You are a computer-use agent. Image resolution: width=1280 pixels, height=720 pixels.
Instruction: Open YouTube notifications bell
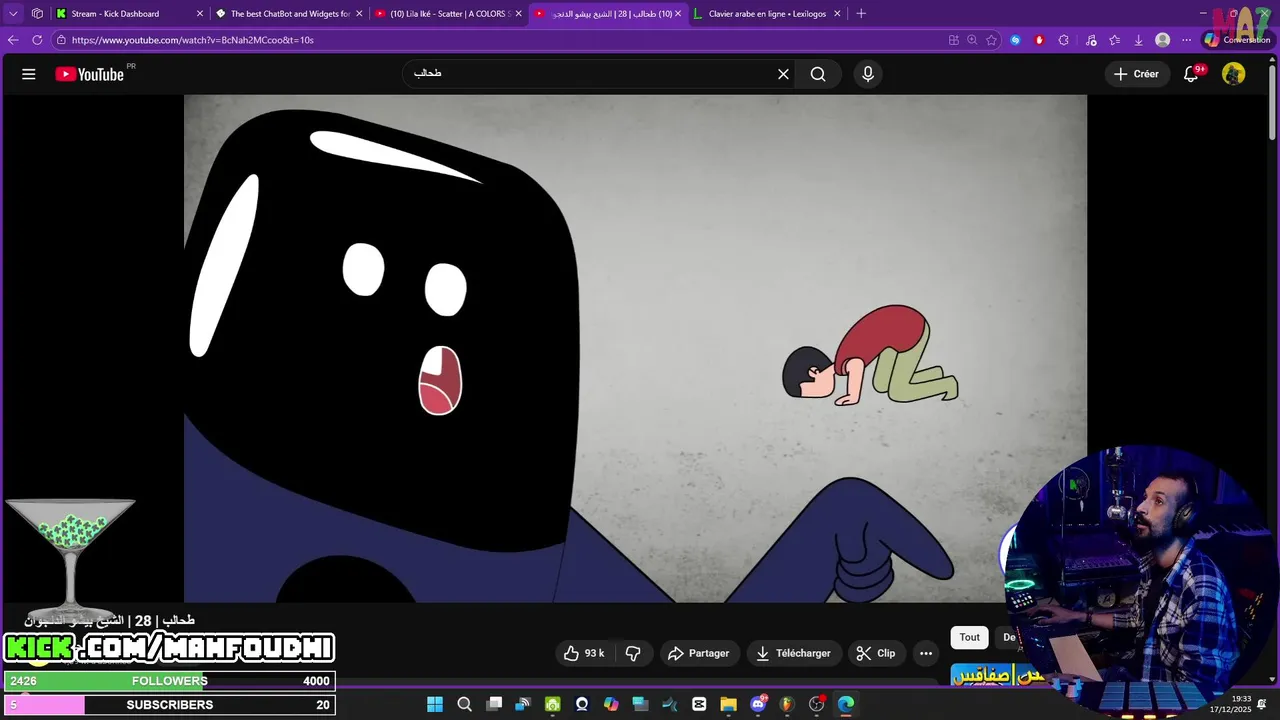[1191, 74]
